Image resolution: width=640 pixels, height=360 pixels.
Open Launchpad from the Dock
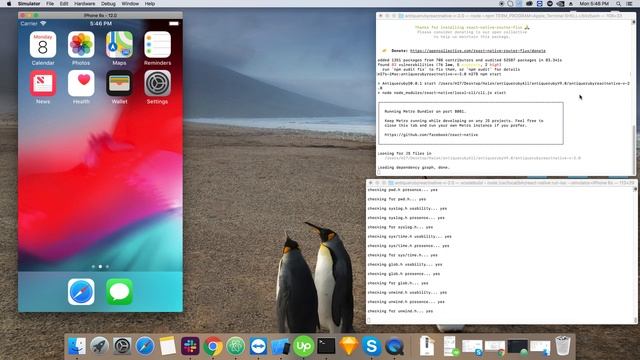coord(99,347)
